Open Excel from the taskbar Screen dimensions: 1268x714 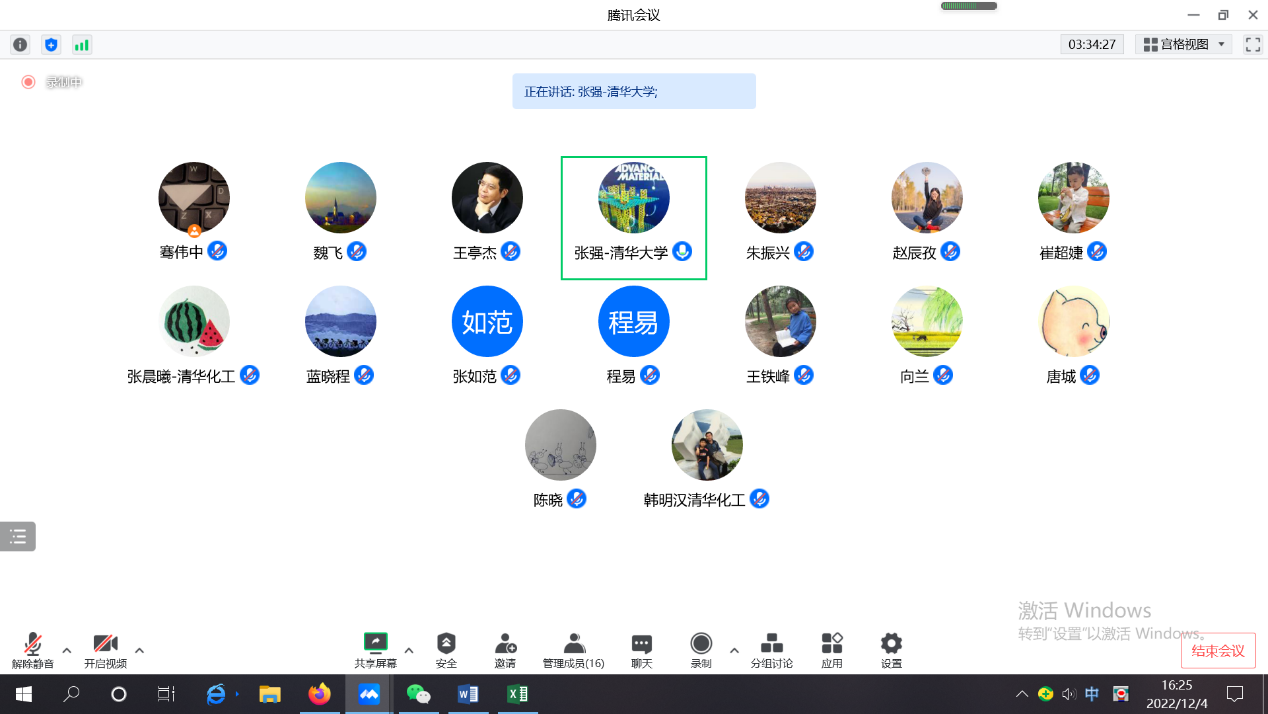516,694
